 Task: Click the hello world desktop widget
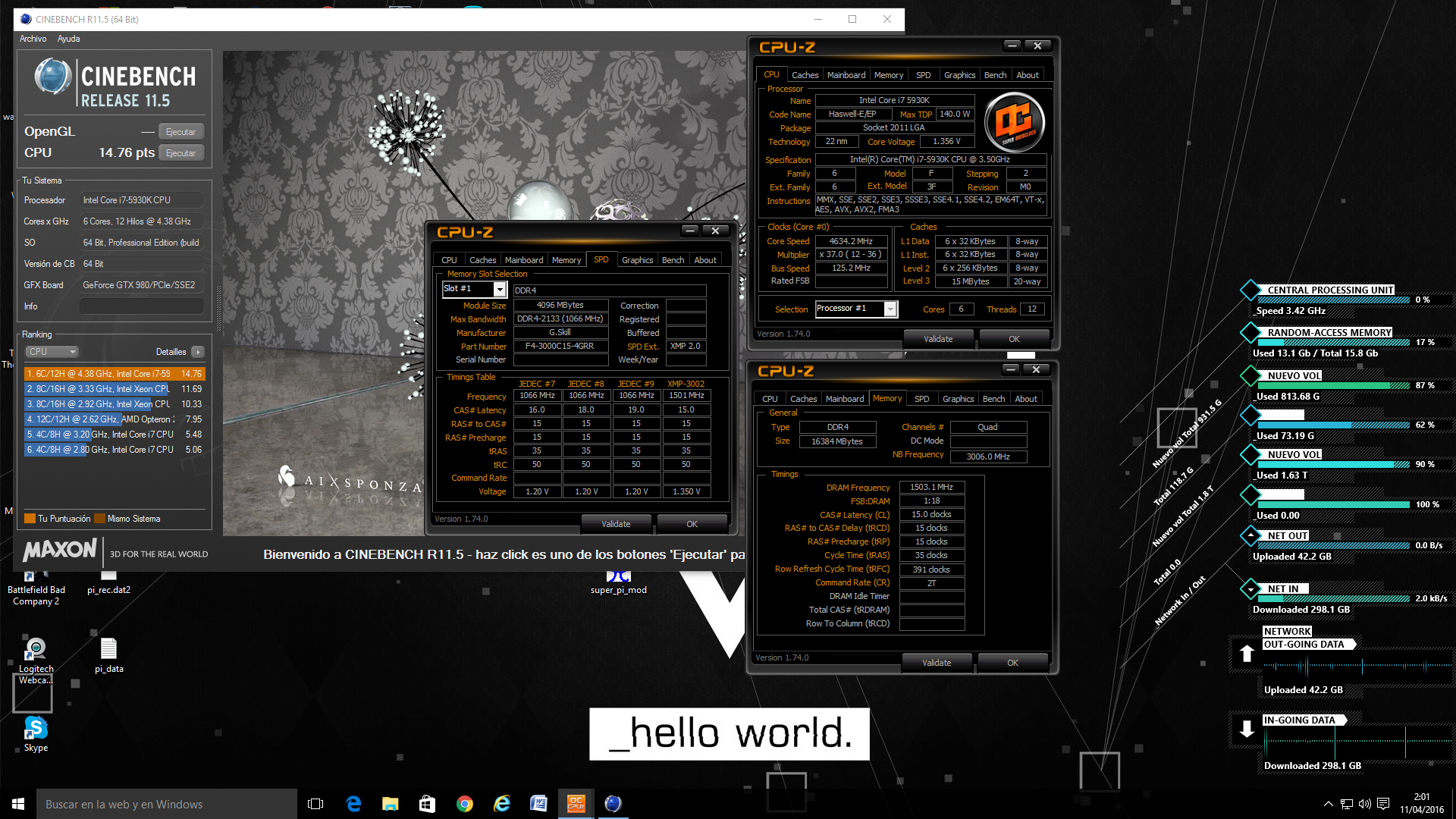tap(729, 734)
